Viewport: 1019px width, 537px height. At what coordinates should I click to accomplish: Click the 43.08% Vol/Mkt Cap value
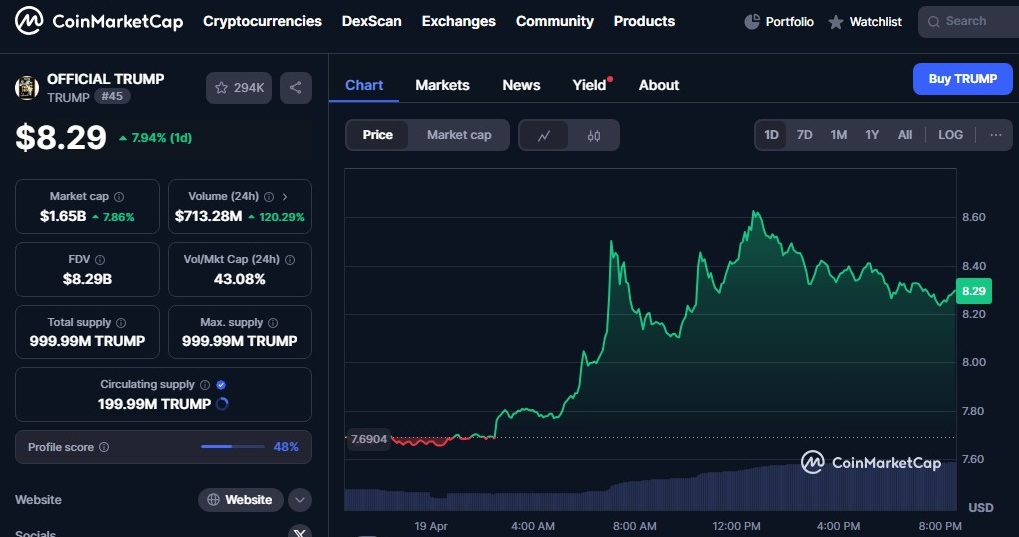point(240,279)
